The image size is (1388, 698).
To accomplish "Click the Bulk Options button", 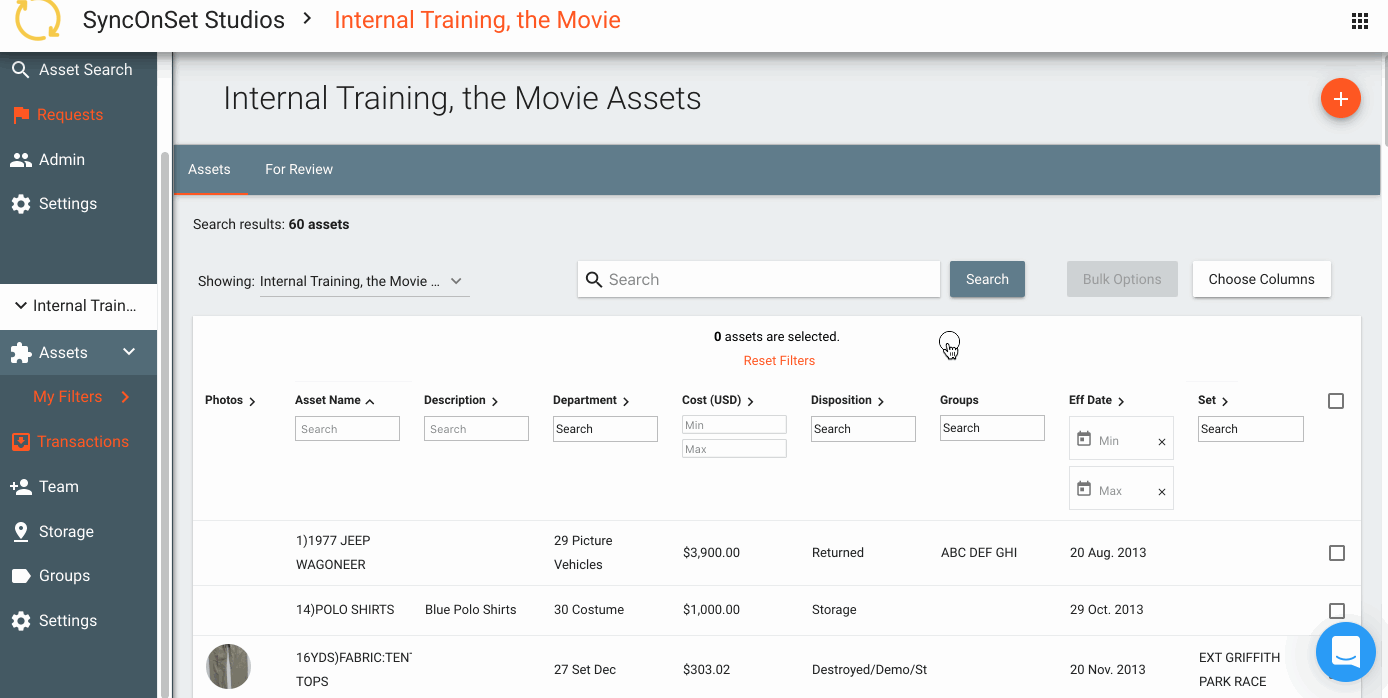I will (1122, 280).
